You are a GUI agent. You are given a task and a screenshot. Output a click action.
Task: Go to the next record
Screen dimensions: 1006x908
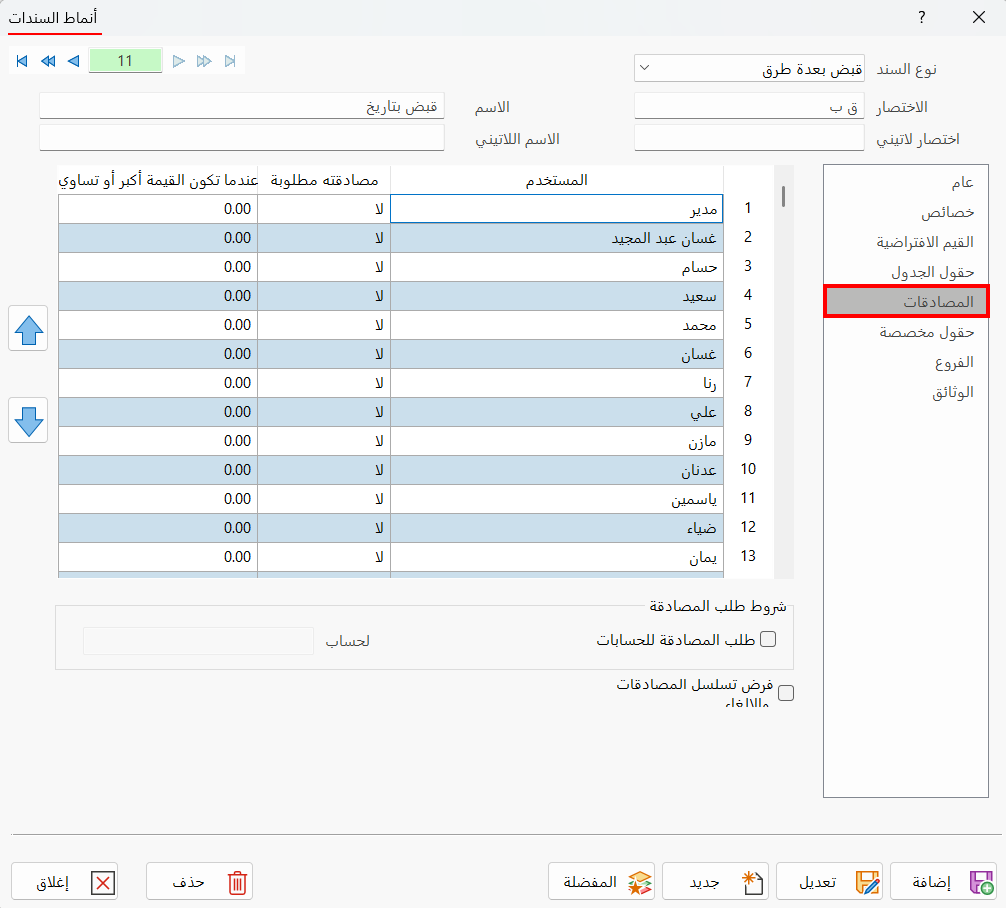coord(179,61)
